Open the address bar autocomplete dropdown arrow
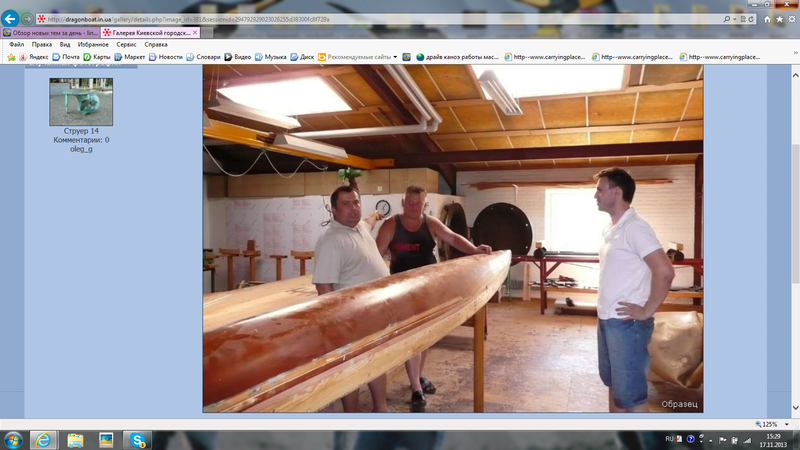 (735, 19)
